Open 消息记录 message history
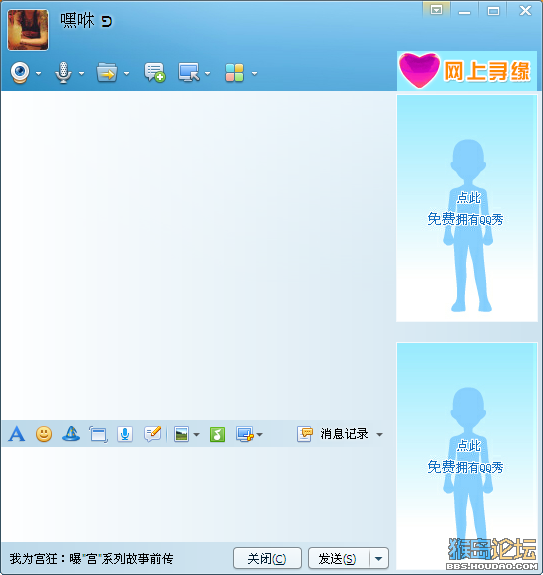543x575 pixels. point(344,434)
